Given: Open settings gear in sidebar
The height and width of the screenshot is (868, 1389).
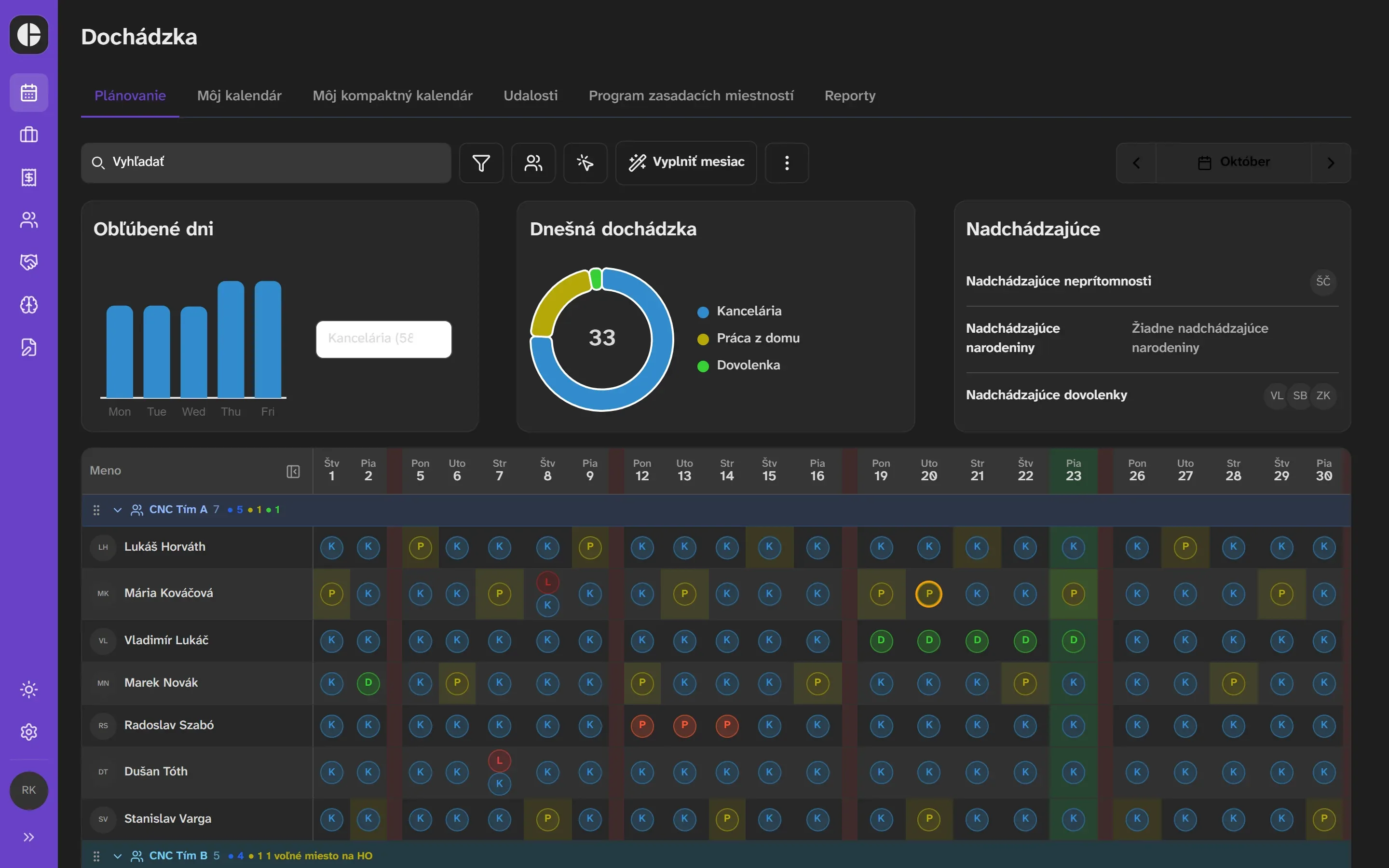Looking at the screenshot, I should point(29,732).
